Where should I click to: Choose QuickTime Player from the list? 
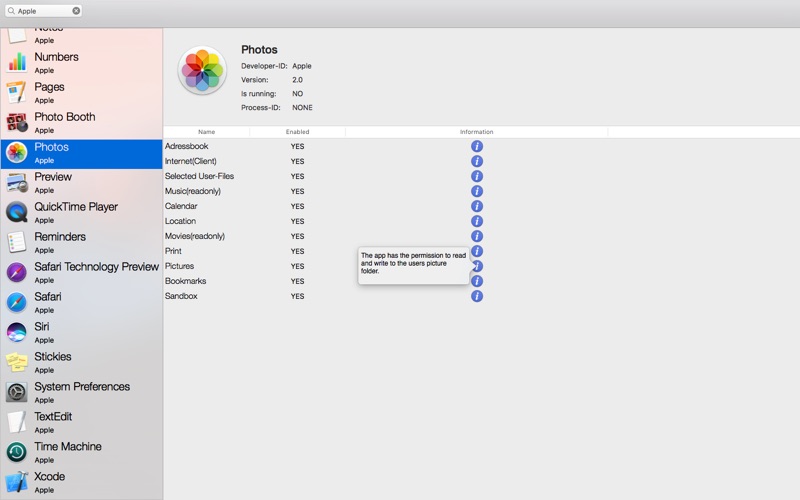(x=82, y=212)
